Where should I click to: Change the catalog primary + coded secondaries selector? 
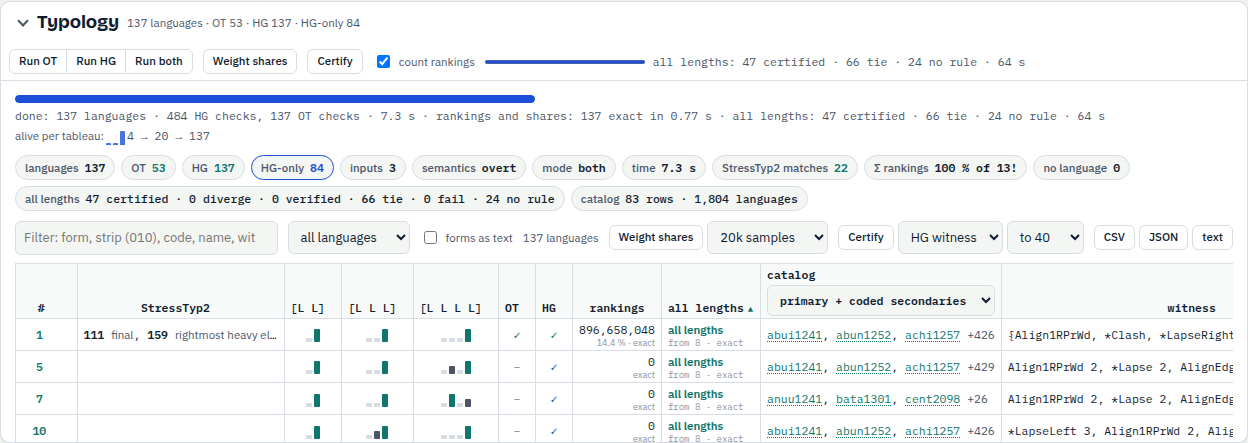881,301
